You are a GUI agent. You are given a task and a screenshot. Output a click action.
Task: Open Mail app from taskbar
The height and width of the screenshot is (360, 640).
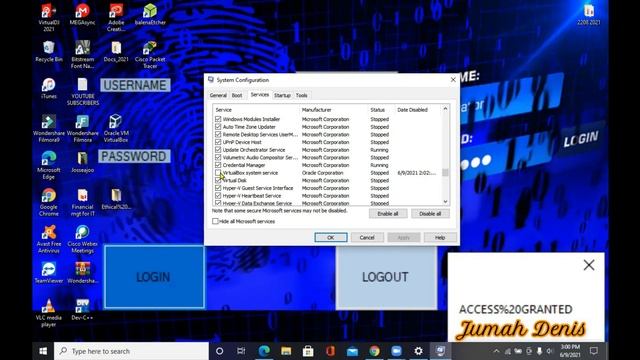point(352,351)
